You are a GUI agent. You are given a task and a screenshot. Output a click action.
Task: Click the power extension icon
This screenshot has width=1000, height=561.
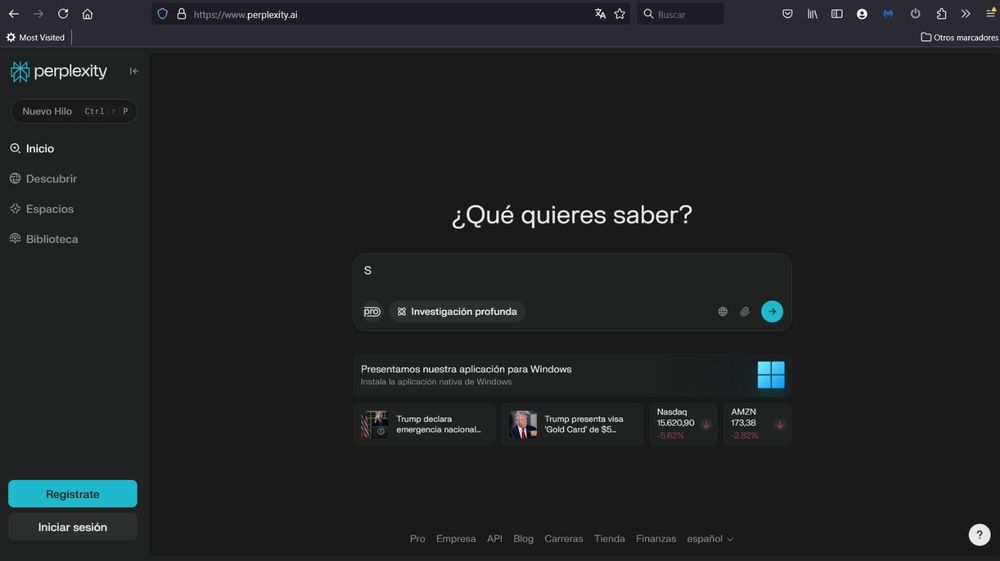click(915, 14)
